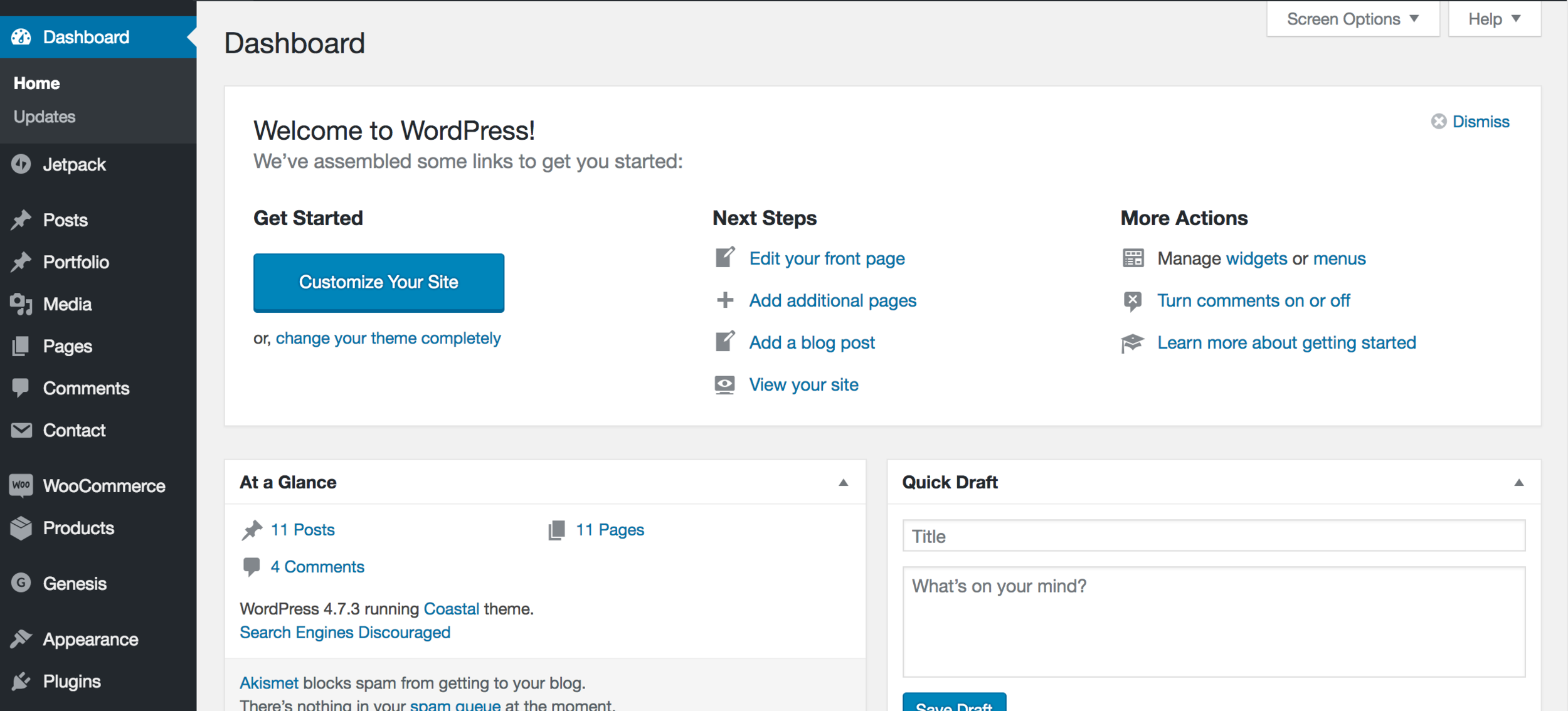
Task: Click the Customize Your Site button
Action: click(x=379, y=282)
